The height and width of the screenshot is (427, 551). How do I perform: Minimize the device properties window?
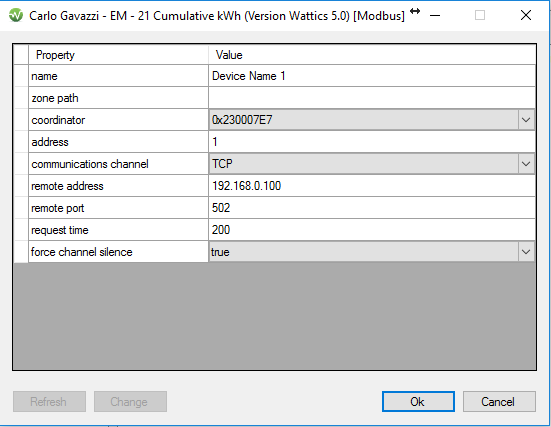pyautogui.click(x=435, y=15)
